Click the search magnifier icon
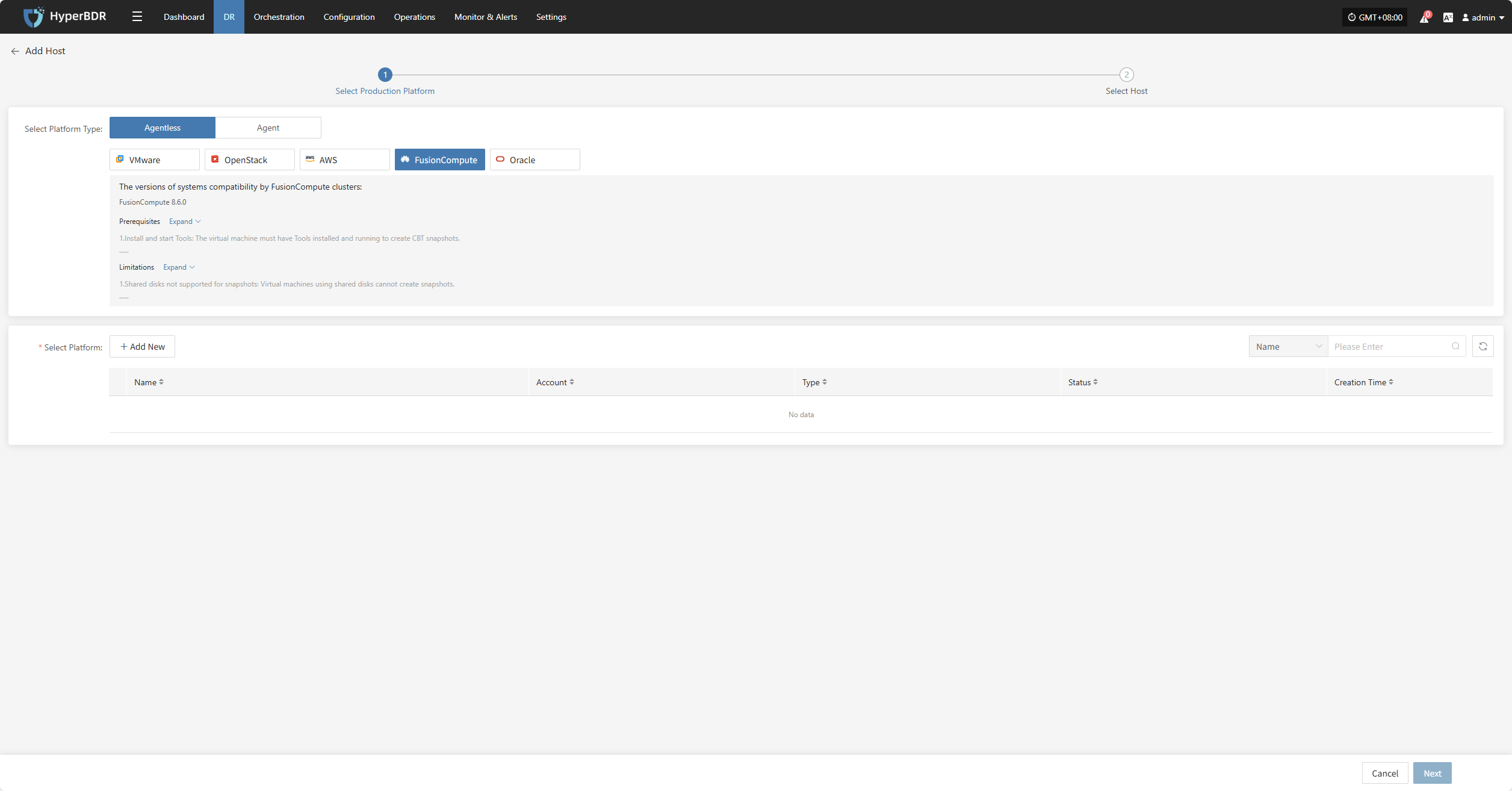The width and height of the screenshot is (1512, 791). point(1455,346)
